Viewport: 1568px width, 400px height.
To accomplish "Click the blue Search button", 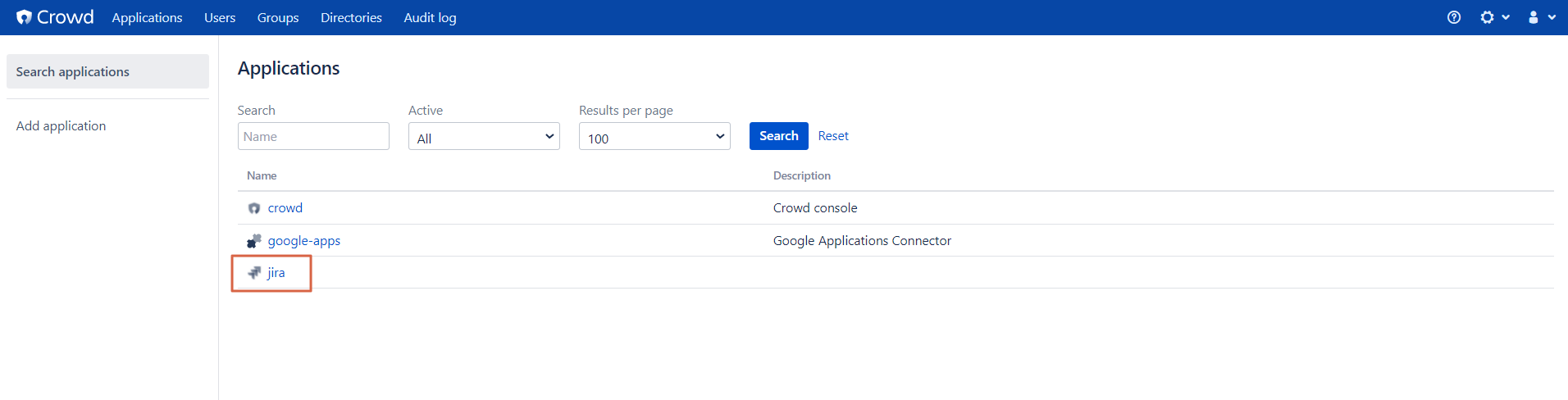I will coord(779,136).
